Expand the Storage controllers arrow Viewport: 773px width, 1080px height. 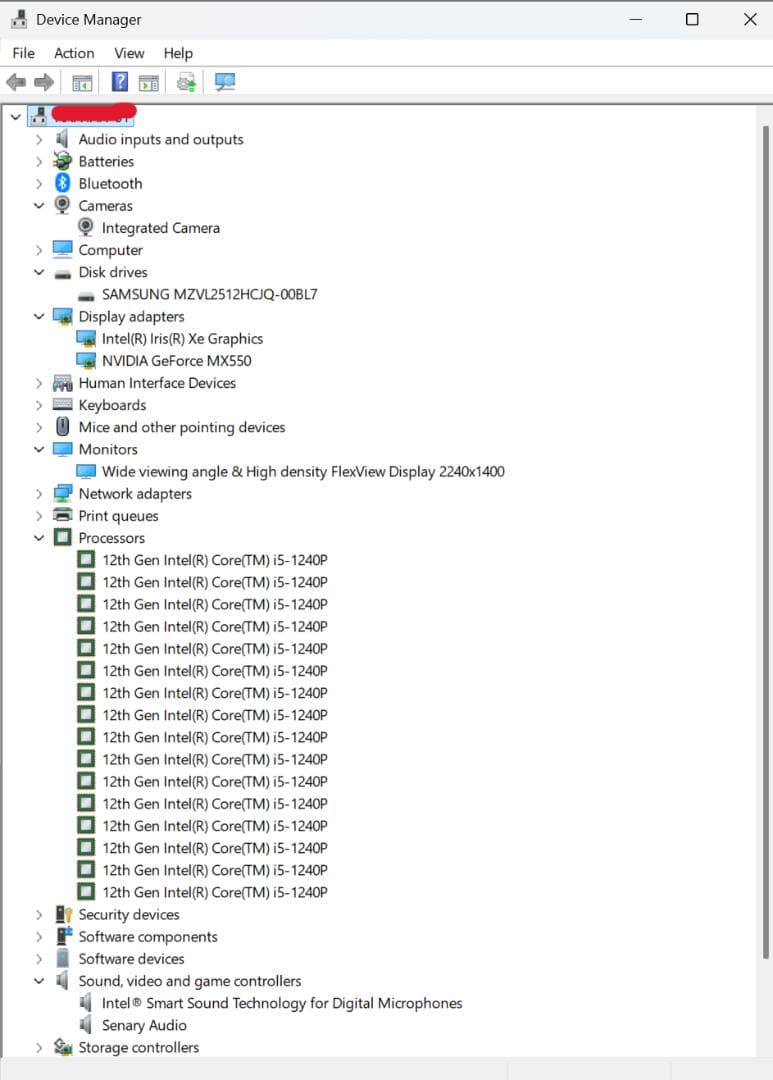click(39, 1047)
